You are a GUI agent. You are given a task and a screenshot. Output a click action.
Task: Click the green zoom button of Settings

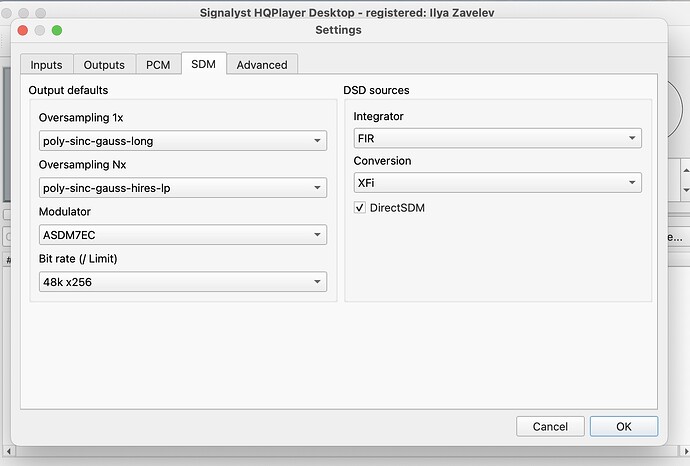[x=57, y=30]
